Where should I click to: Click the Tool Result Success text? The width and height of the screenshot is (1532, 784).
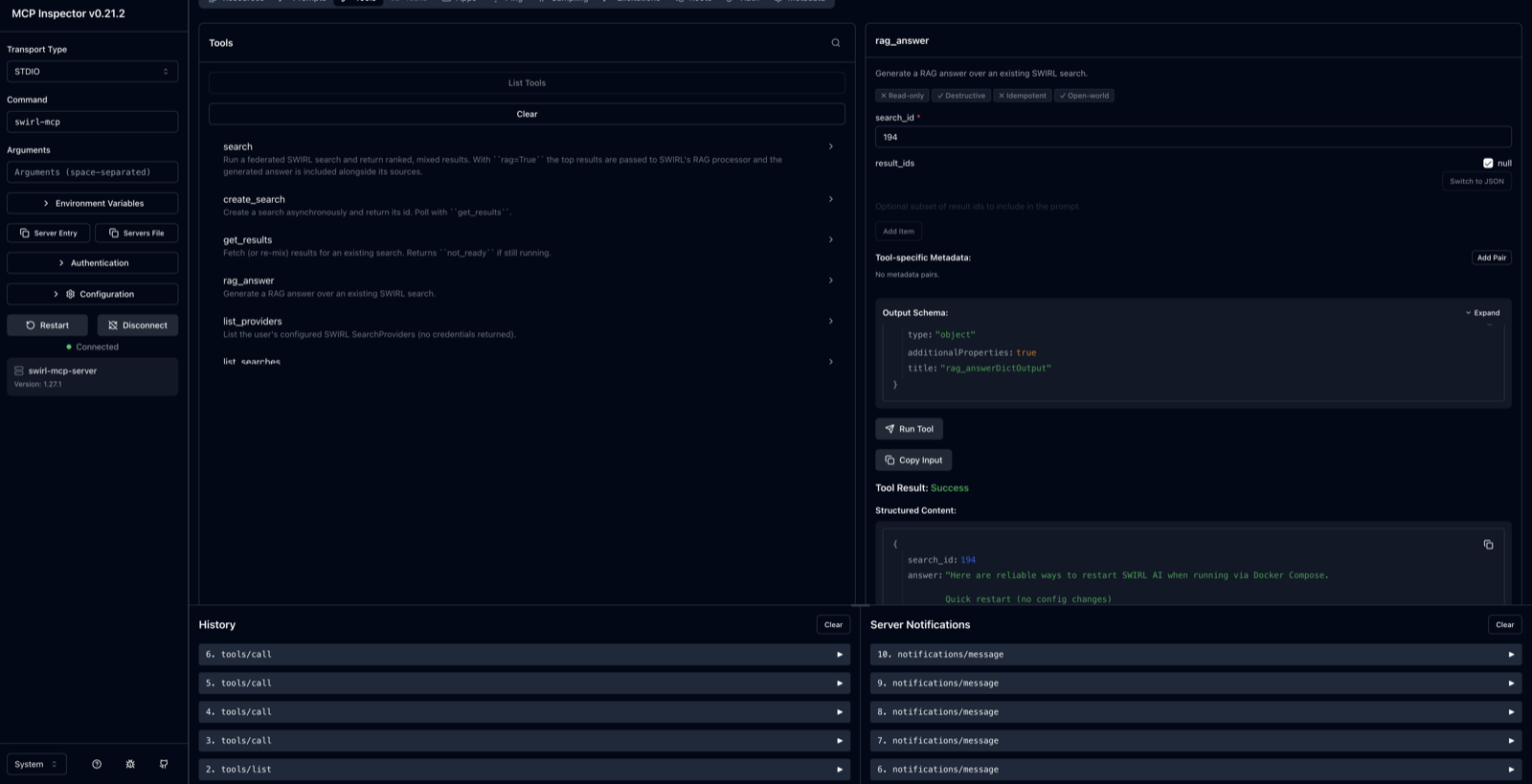[x=921, y=488]
